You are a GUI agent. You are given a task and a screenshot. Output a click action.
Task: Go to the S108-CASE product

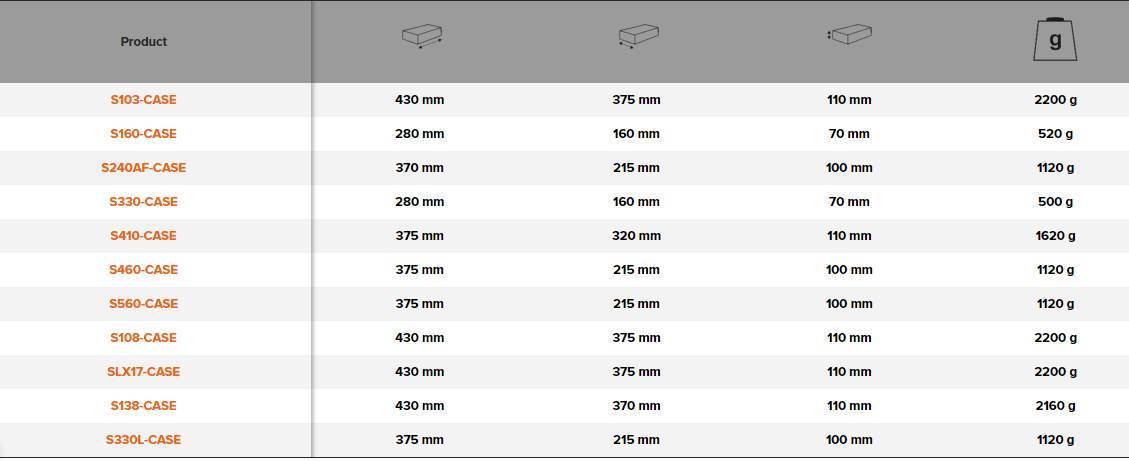coord(144,338)
